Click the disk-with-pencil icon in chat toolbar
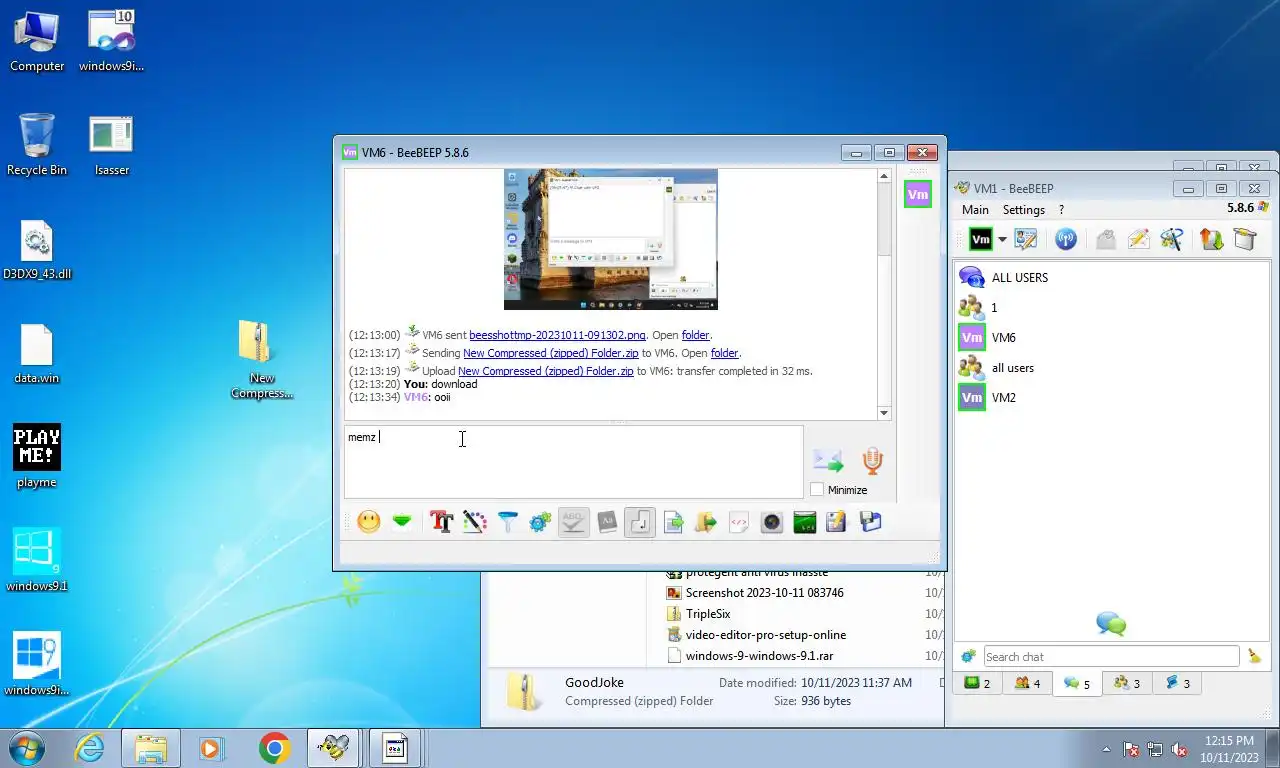 (837, 522)
